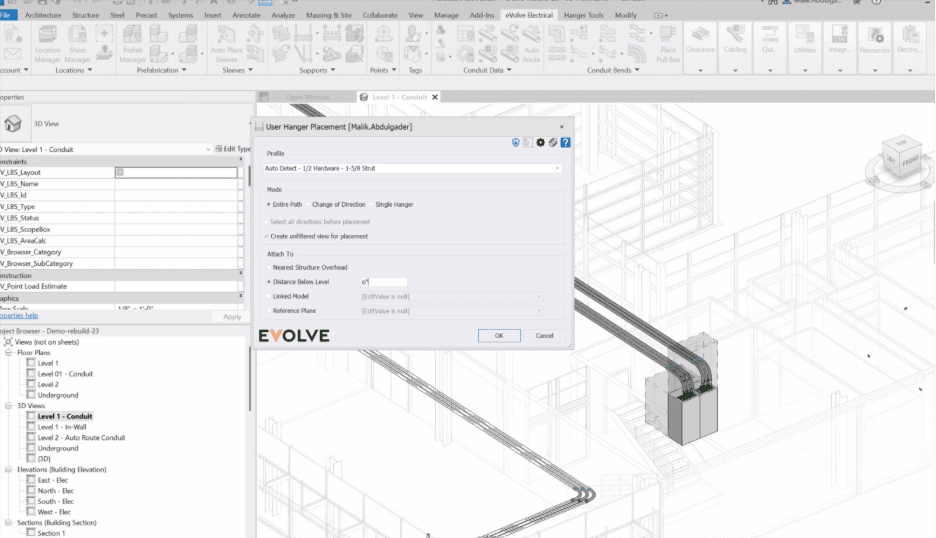Switch to the Modify ribbon tab
Image resolution: width=936 pixels, height=538 pixels.
point(626,15)
